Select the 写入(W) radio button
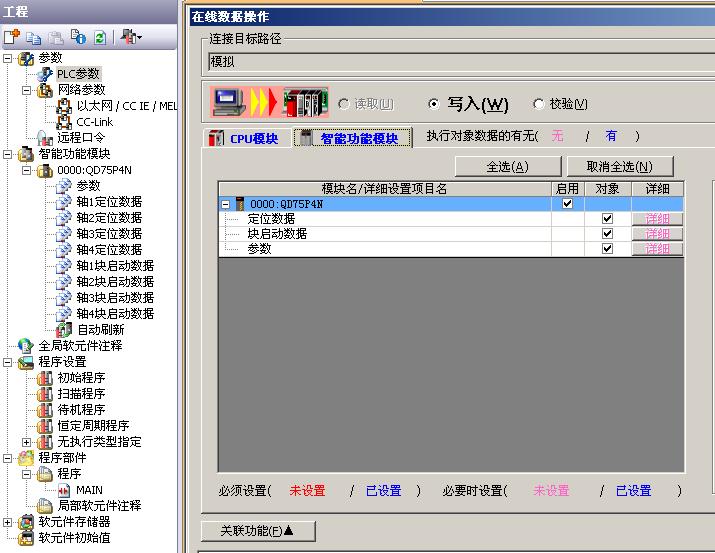The height and width of the screenshot is (553, 715). tap(433, 104)
